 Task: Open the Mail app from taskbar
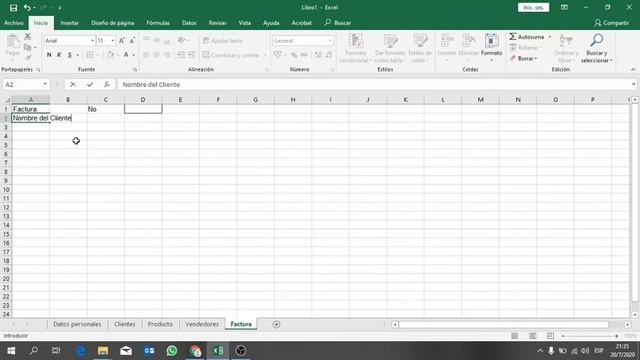point(126,351)
